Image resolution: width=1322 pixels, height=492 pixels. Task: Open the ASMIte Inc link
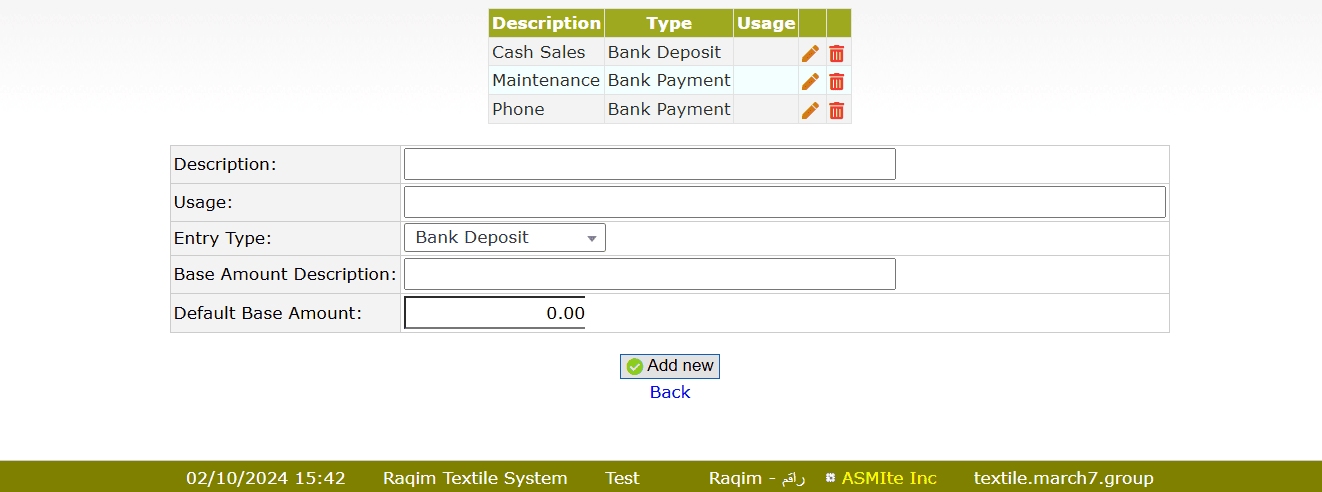click(x=888, y=478)
